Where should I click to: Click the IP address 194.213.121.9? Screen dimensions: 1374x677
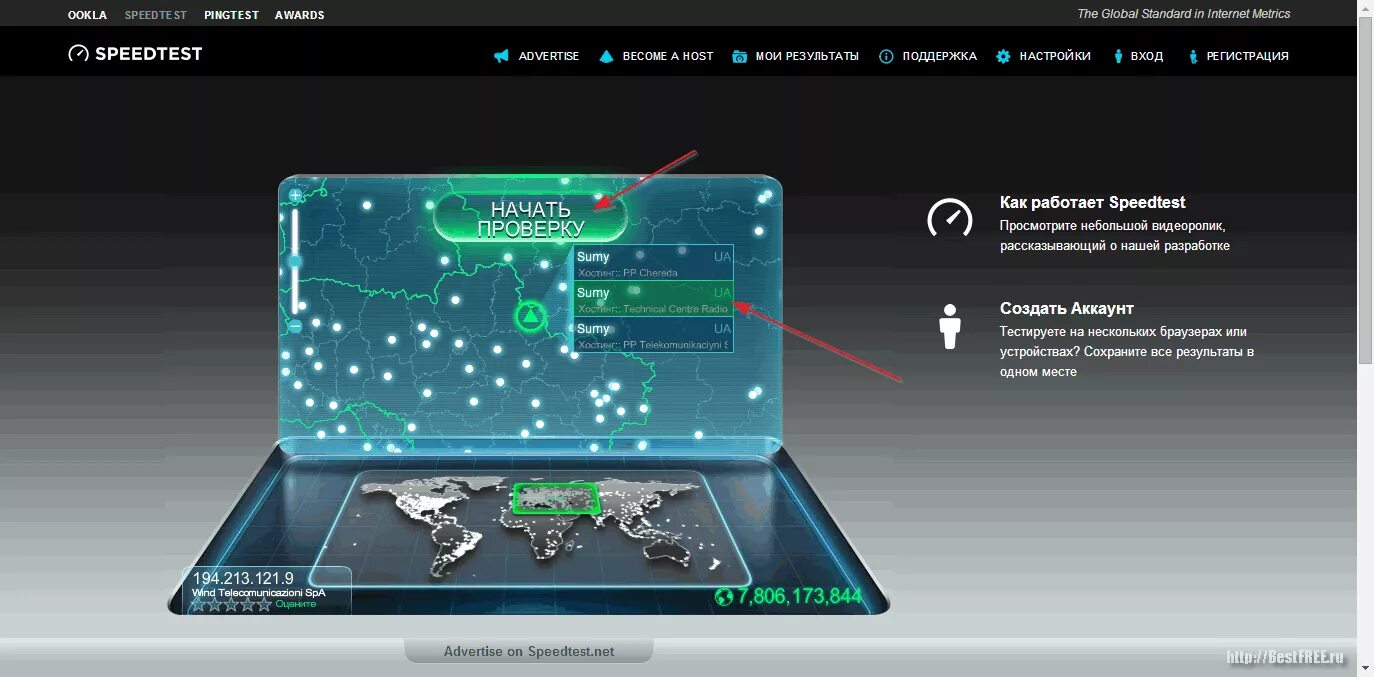tap(243, 578)
